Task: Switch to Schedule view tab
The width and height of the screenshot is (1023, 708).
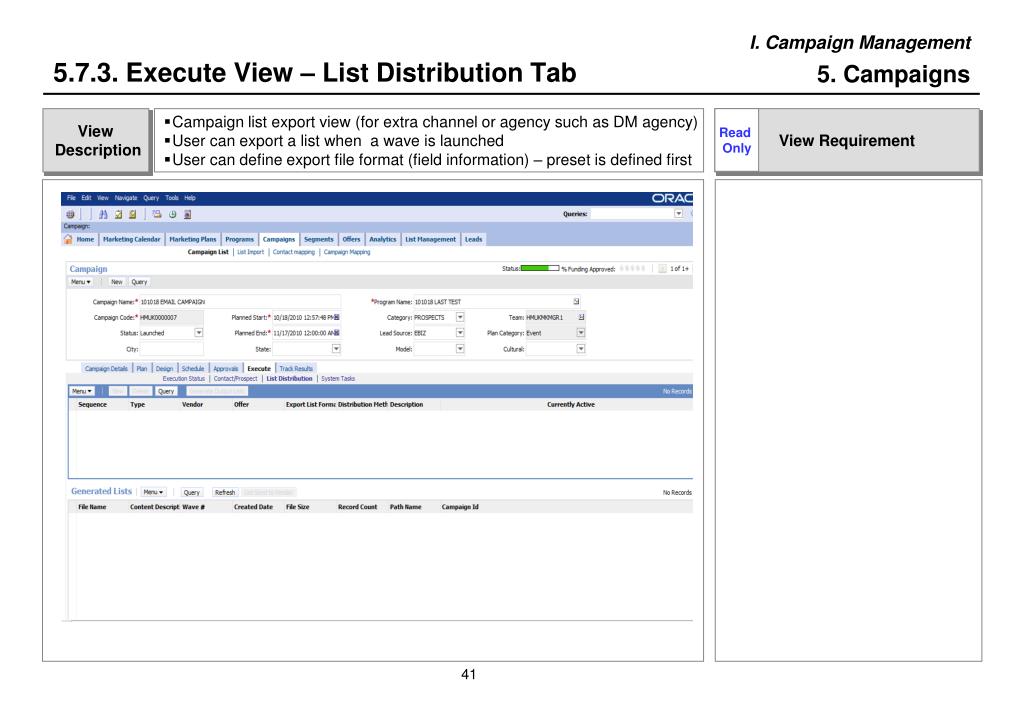Action: pyautogui.click(x=192, y=369)
